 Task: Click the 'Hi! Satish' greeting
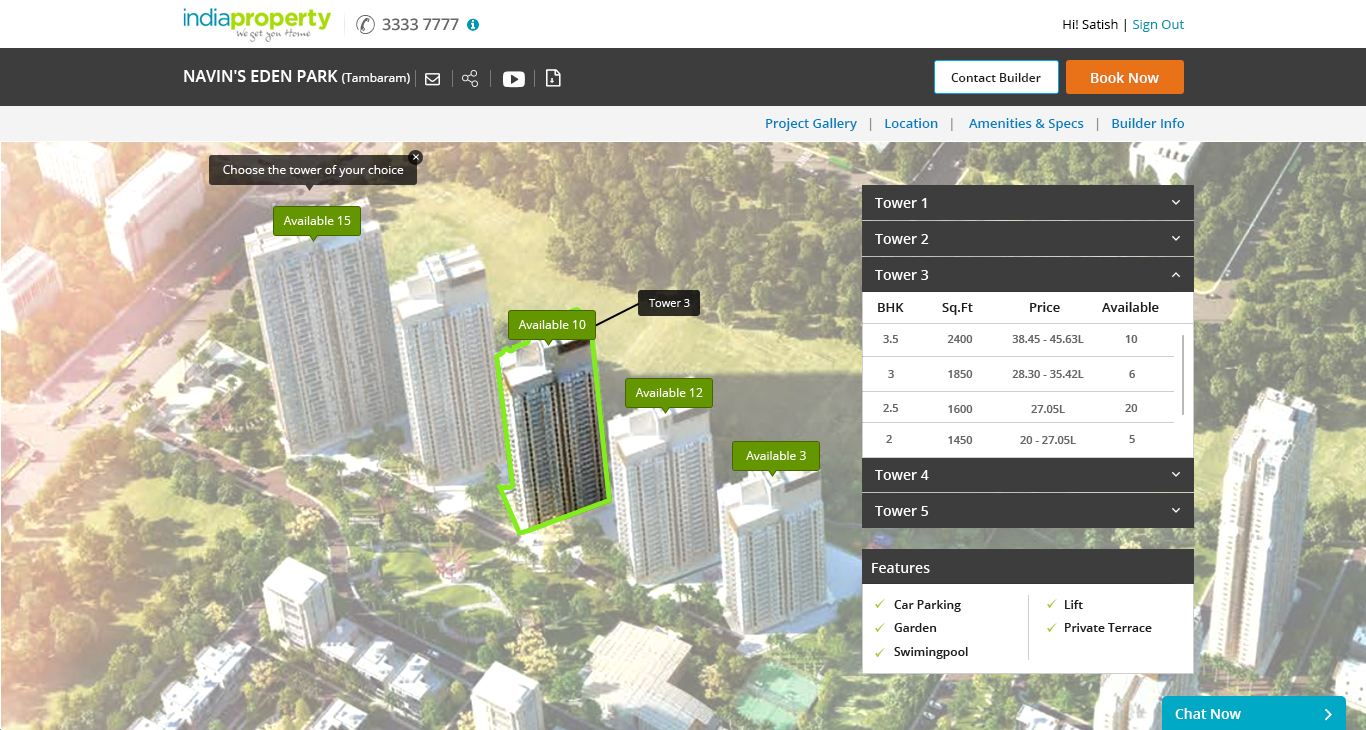pyautogui.click(x=1090, y=24)
